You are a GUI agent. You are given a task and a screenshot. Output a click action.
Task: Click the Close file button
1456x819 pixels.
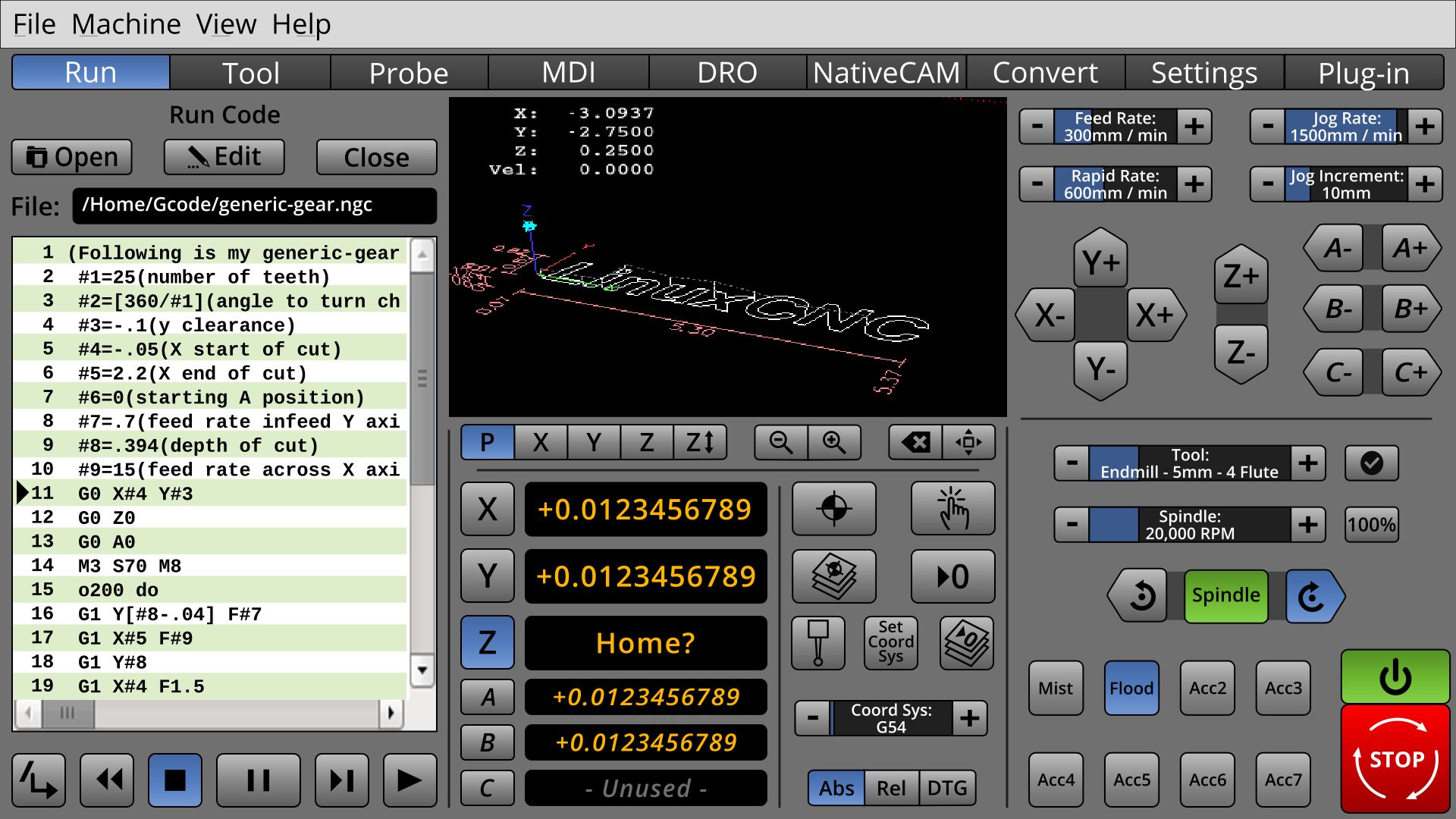click(x=376, y=157)
